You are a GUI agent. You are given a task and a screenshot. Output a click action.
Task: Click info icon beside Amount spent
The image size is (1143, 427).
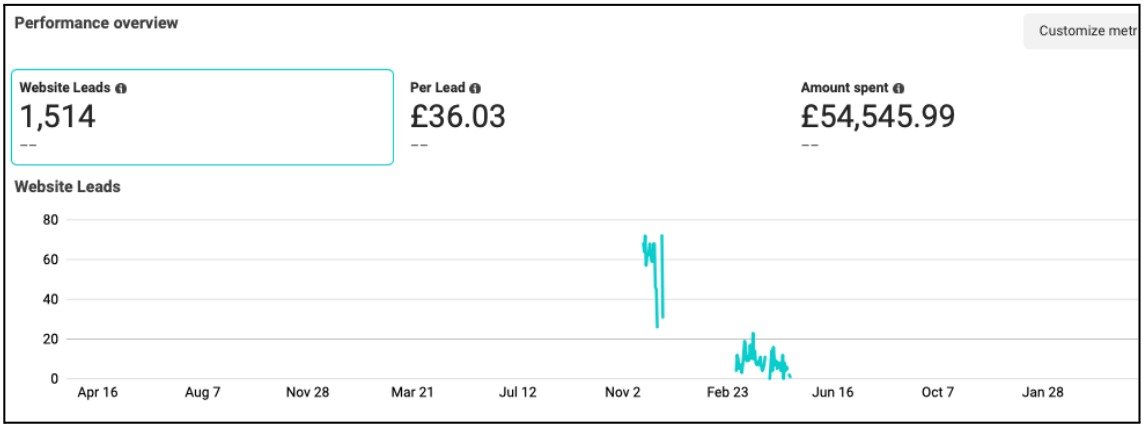(x=899, y=88)
